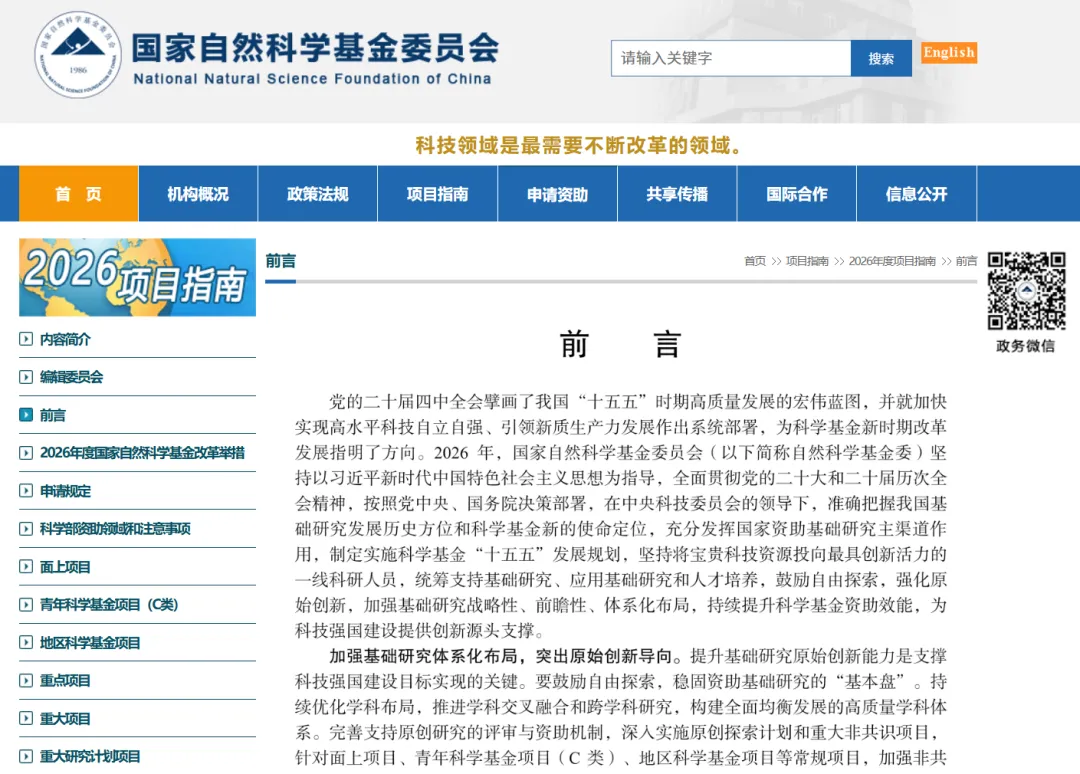The image size is (1080, 774).
Task: Open the 申请资助 menu
Action: (557, 194)
